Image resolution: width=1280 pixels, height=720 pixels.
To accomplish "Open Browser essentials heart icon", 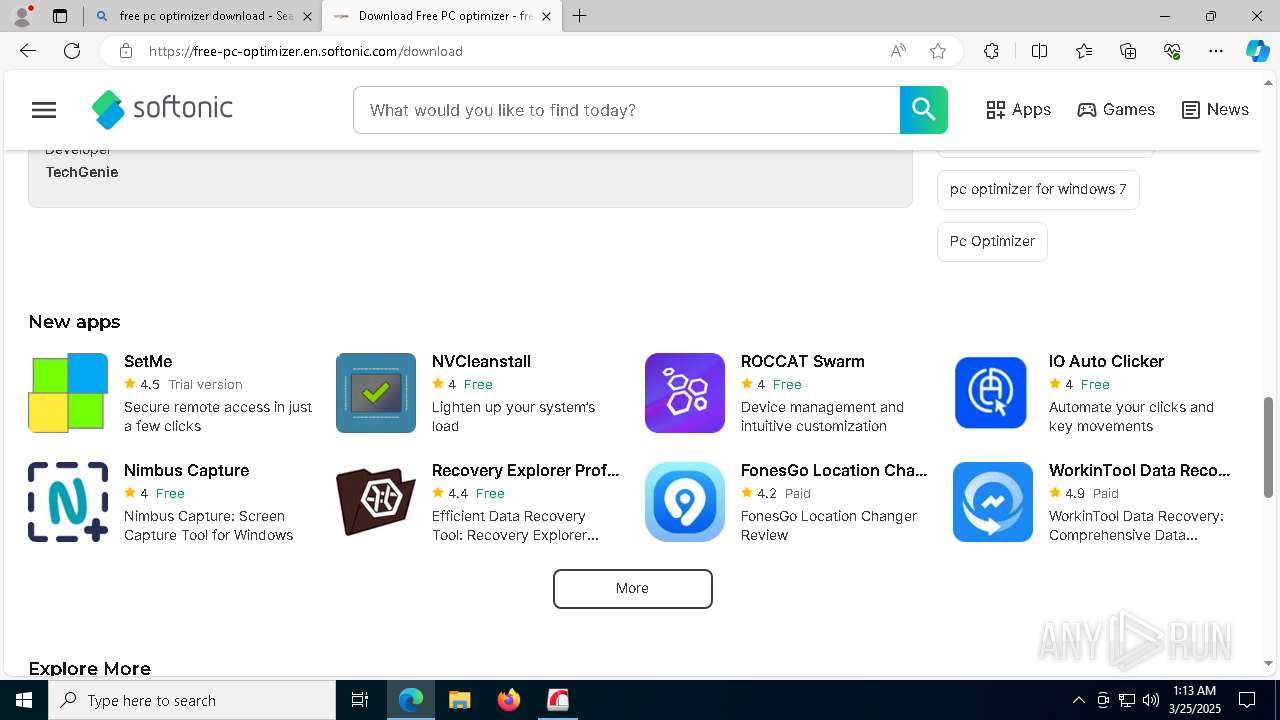I will [1172, 51].
